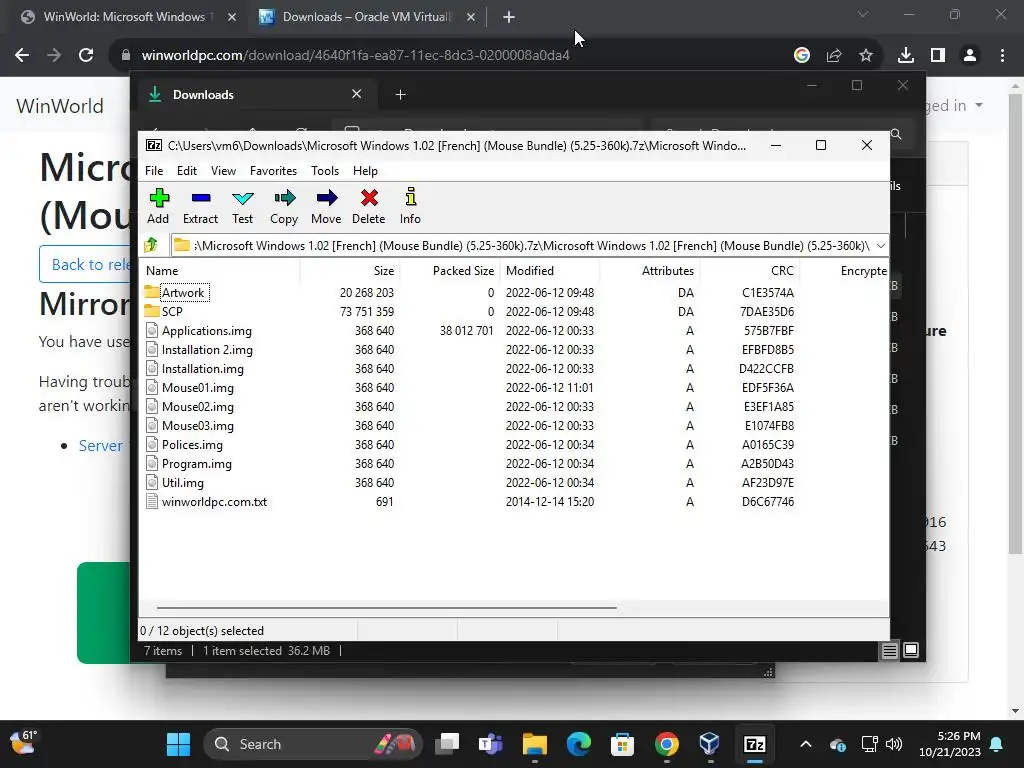Bookmark this page with the star icon

pyautogui.click(x=865, y=55)
